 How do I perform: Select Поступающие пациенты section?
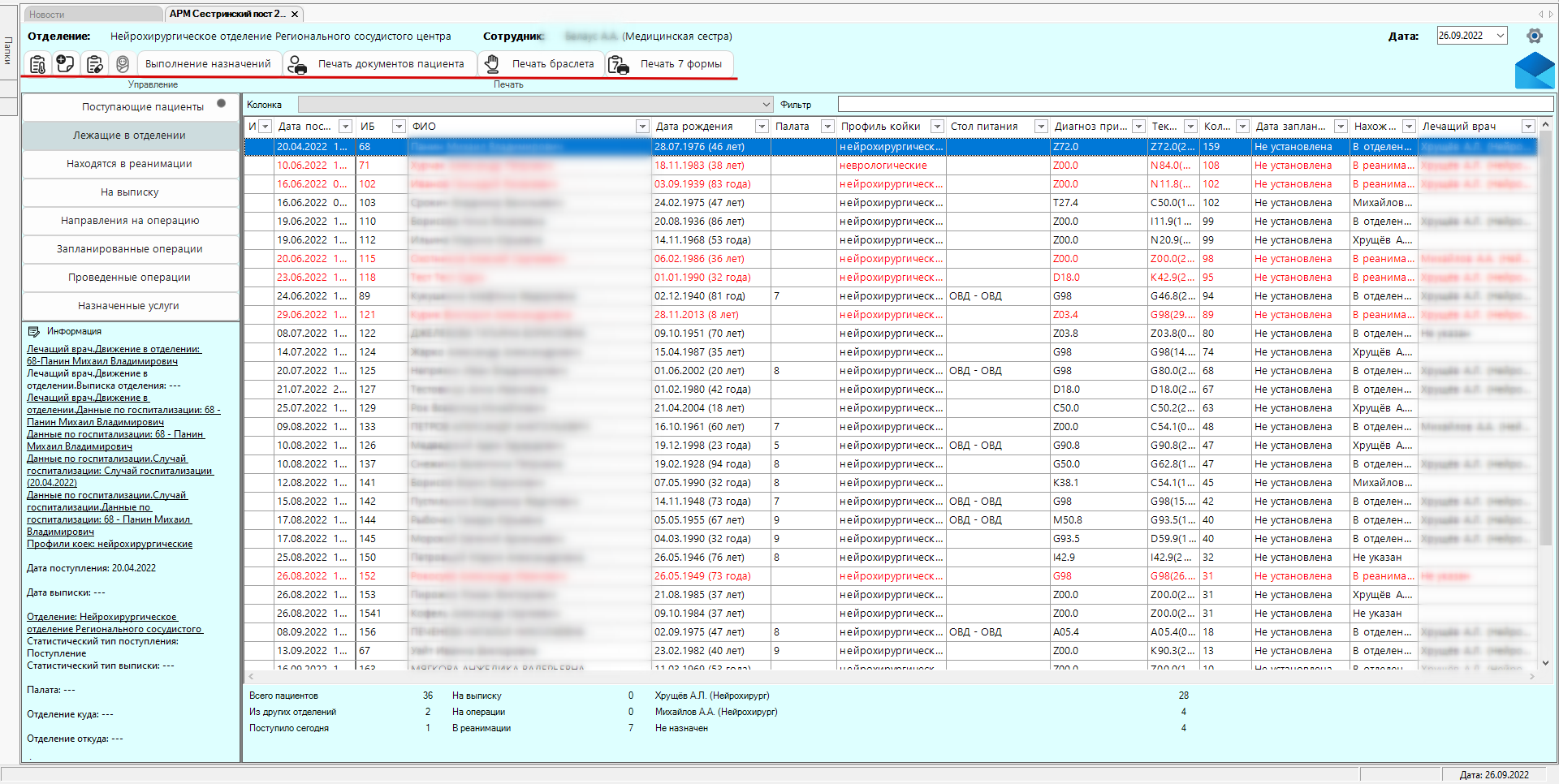click(130, 106)
